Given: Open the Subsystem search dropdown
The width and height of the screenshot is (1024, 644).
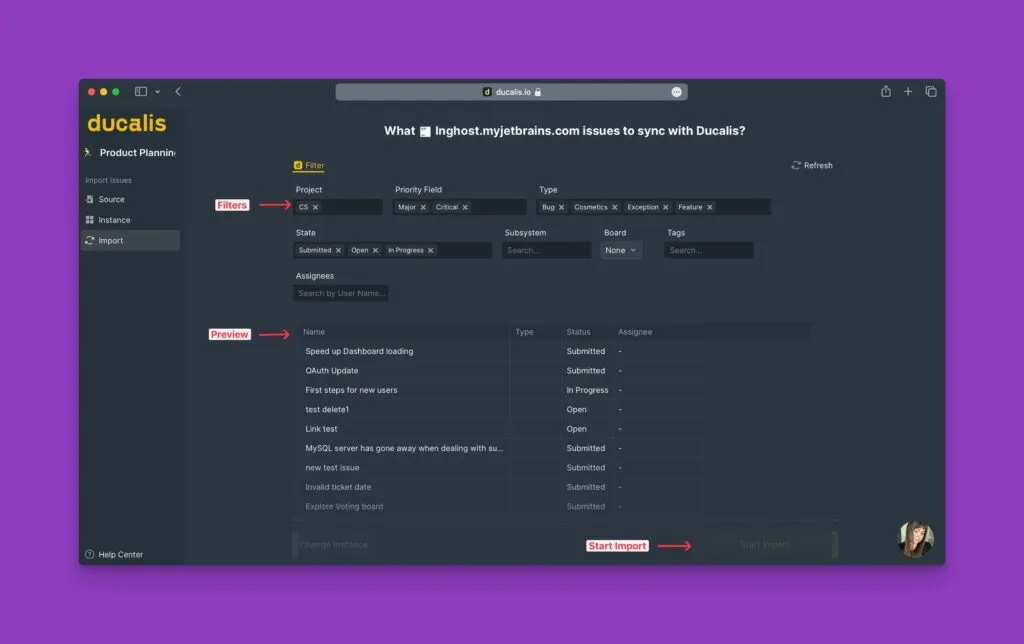Looking at the screenshot, I should (546, 251).
